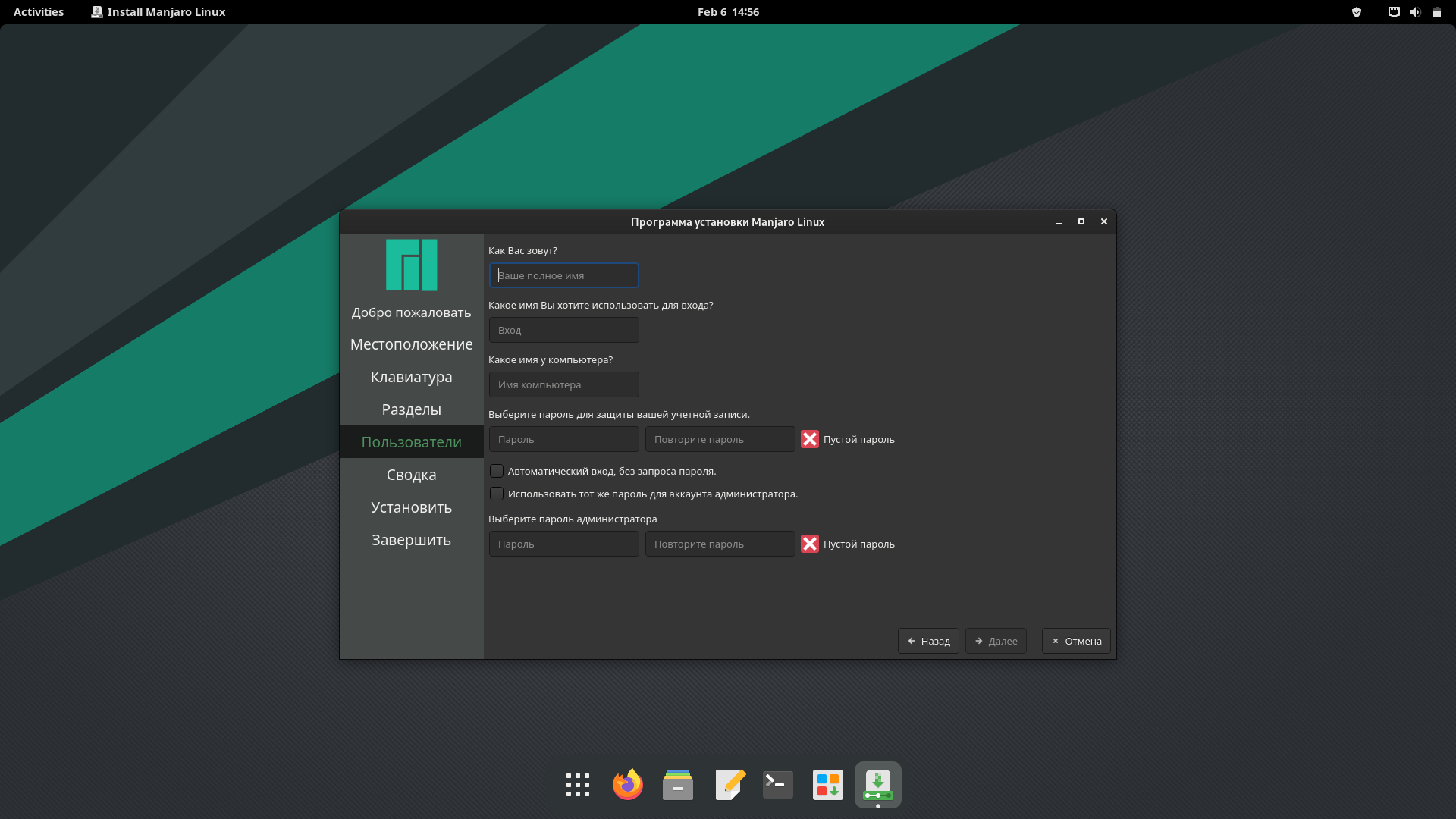Select the Установить step in sidebar
Image resolution: width=1456 pixels, height=819 pixels.
[412, 507]
